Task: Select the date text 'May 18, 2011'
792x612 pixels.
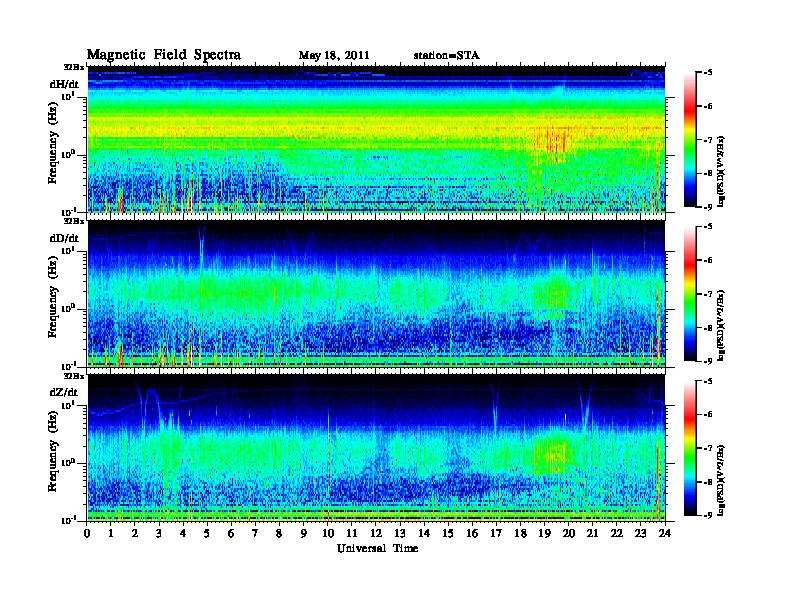Action: 334,56
